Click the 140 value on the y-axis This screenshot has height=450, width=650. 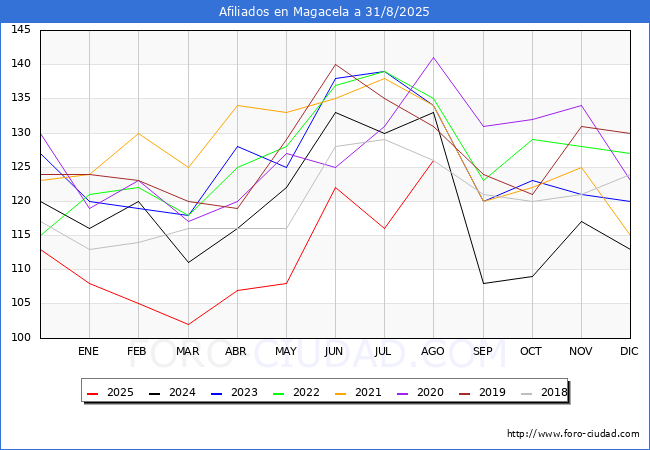point(21,64)
